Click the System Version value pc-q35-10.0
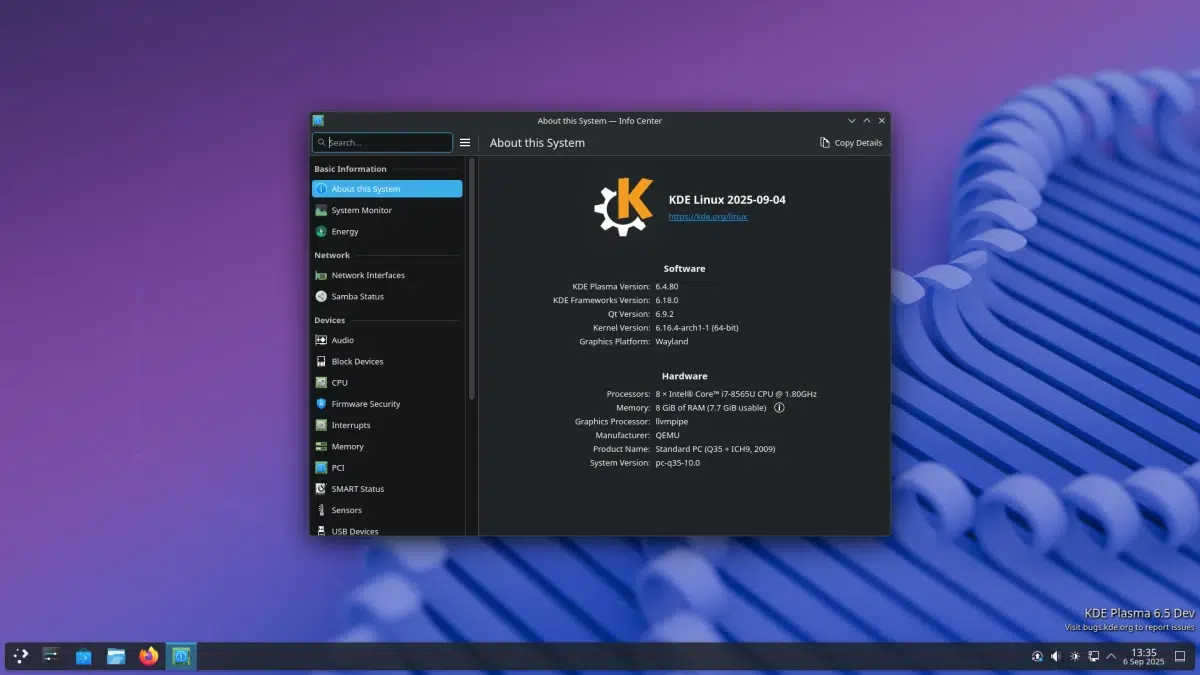 click(678, 463)
